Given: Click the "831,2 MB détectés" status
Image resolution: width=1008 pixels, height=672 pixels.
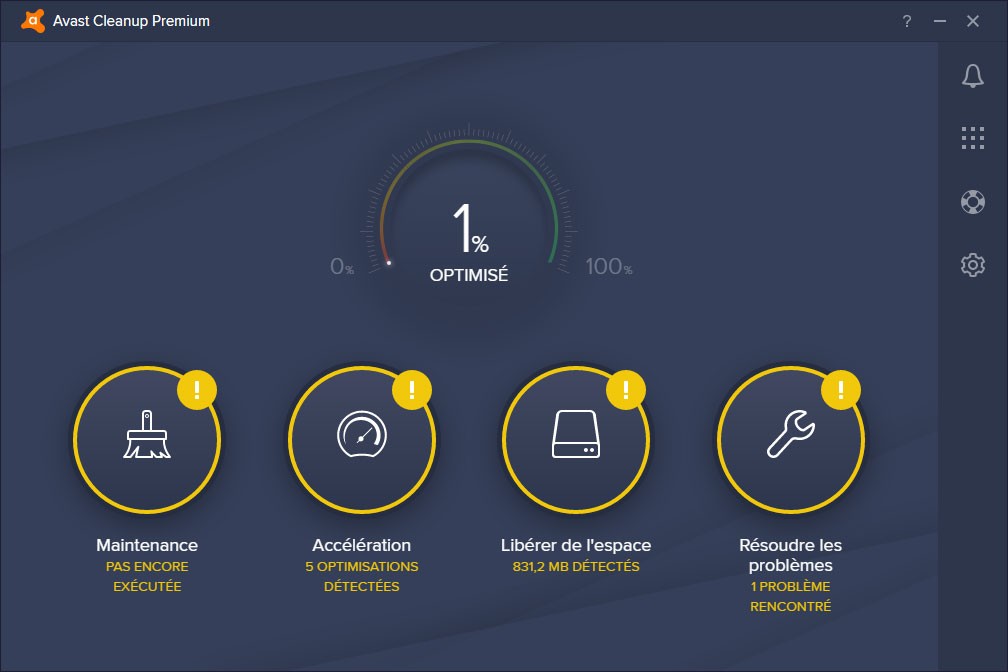Looking at the screenshot, I should (x=575, y=567).
